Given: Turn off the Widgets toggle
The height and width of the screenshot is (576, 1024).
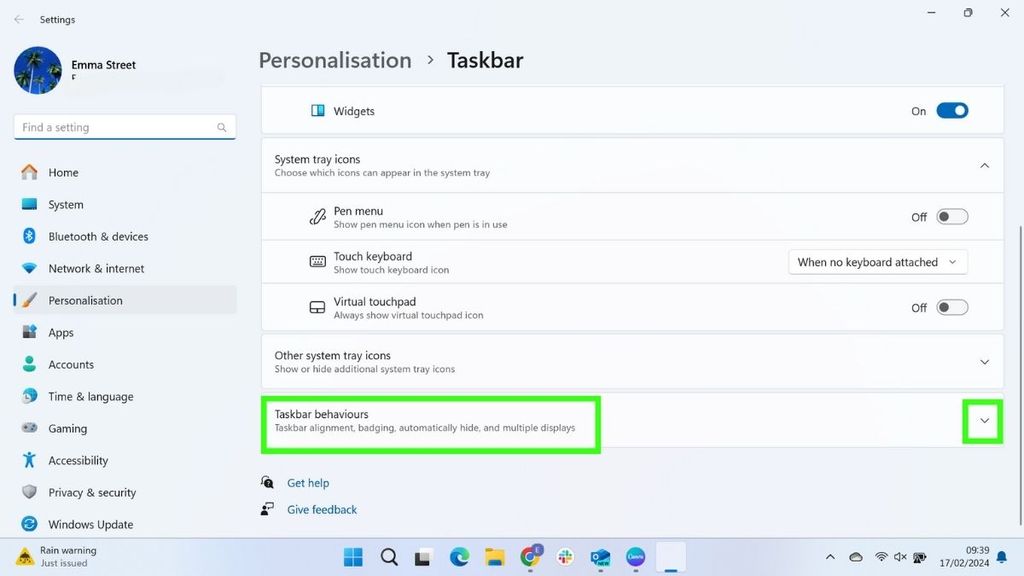Looking at the screenshot, I should click(951, 110).
